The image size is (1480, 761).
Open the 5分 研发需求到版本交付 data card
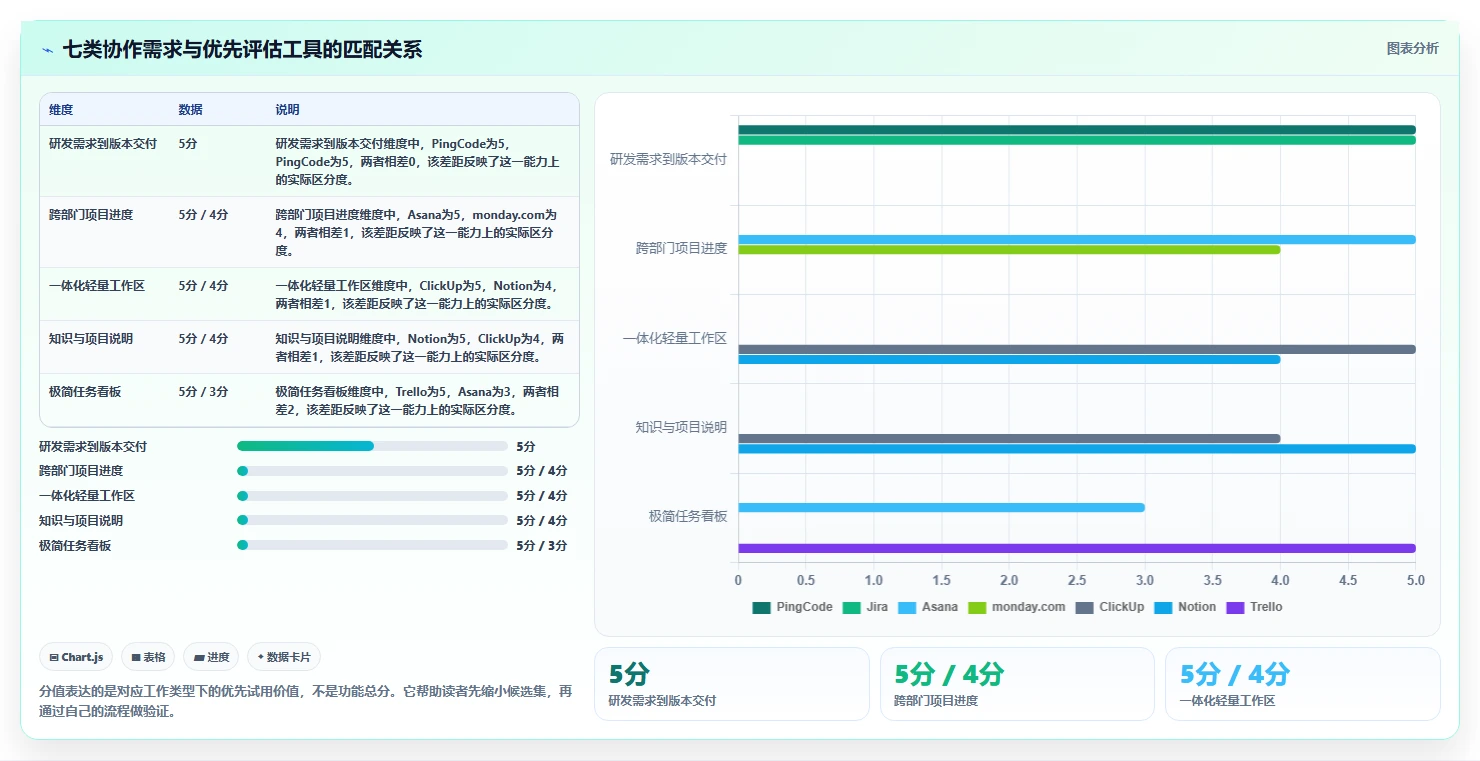pos(732,684)
